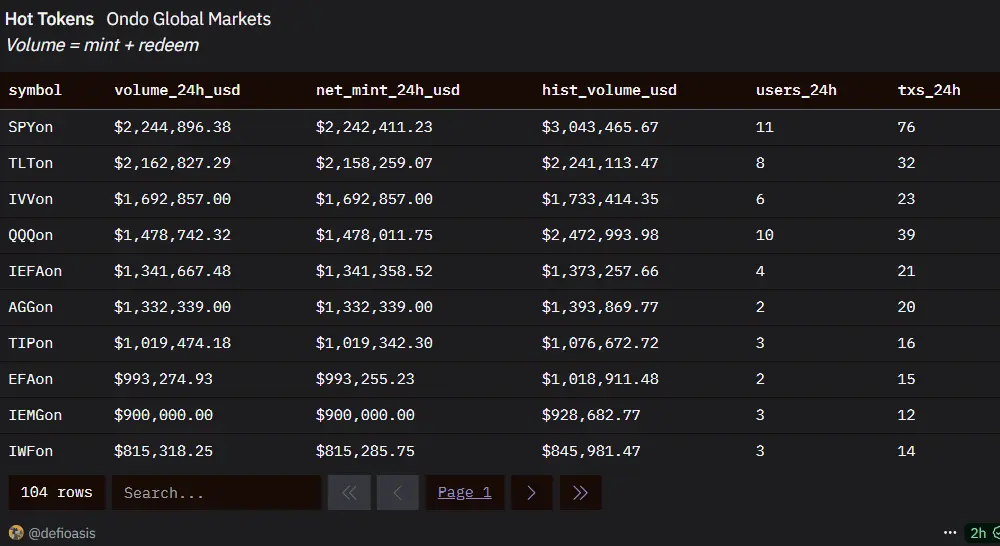This screenshot has height=546, width=1000.
Task: Select the IWFon row symbol
Action: click(31, 451)
